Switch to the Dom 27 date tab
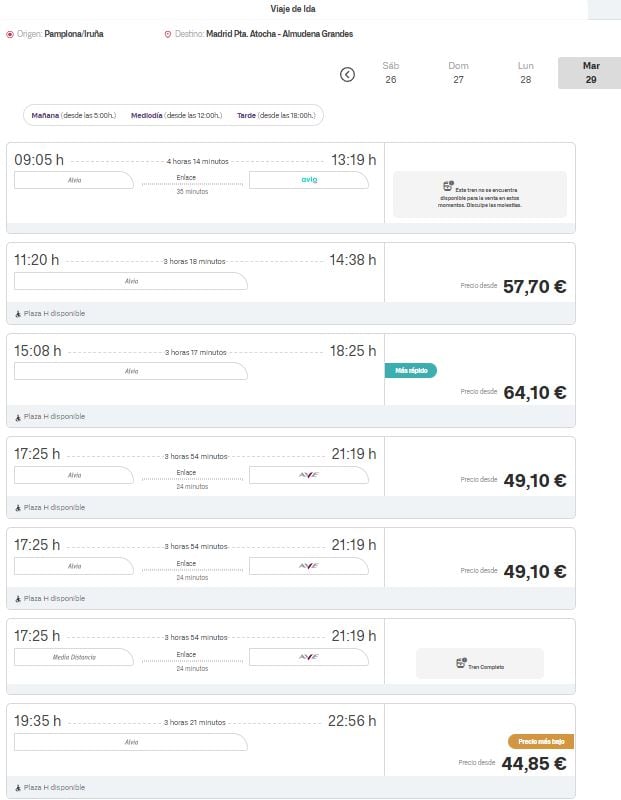This screenshot has height=800, width=621. [458, 73]
